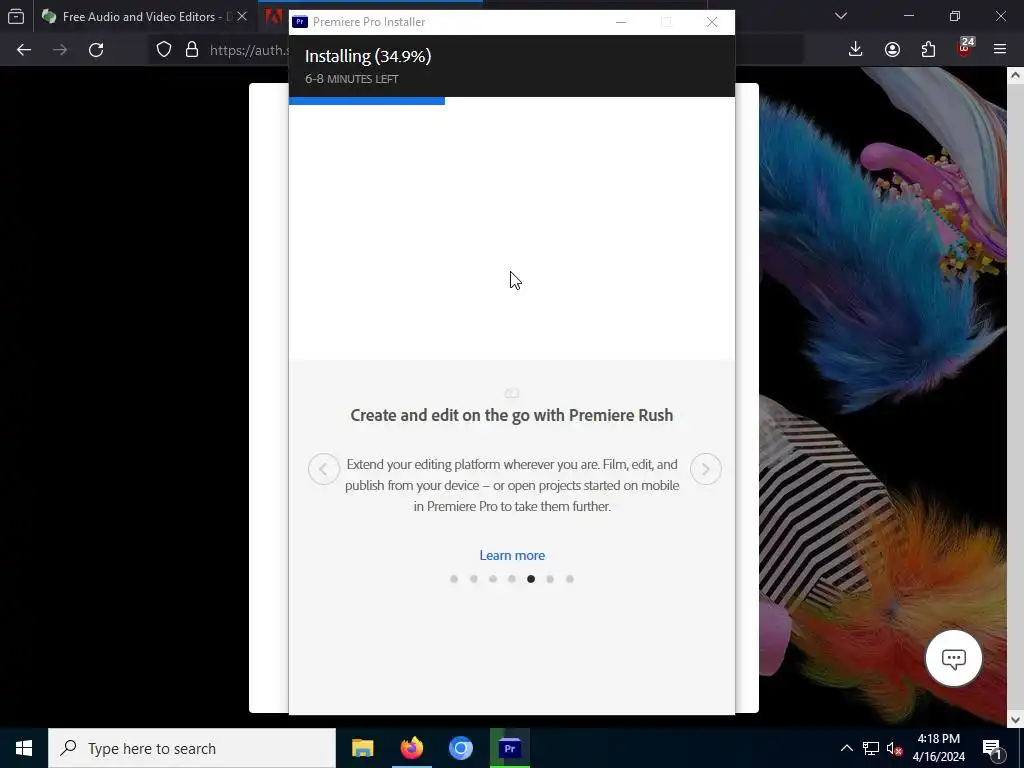Open the notification center icon
Image resolution: width=1024 pixels, height=768 pixels.
[x=993, y=748]
